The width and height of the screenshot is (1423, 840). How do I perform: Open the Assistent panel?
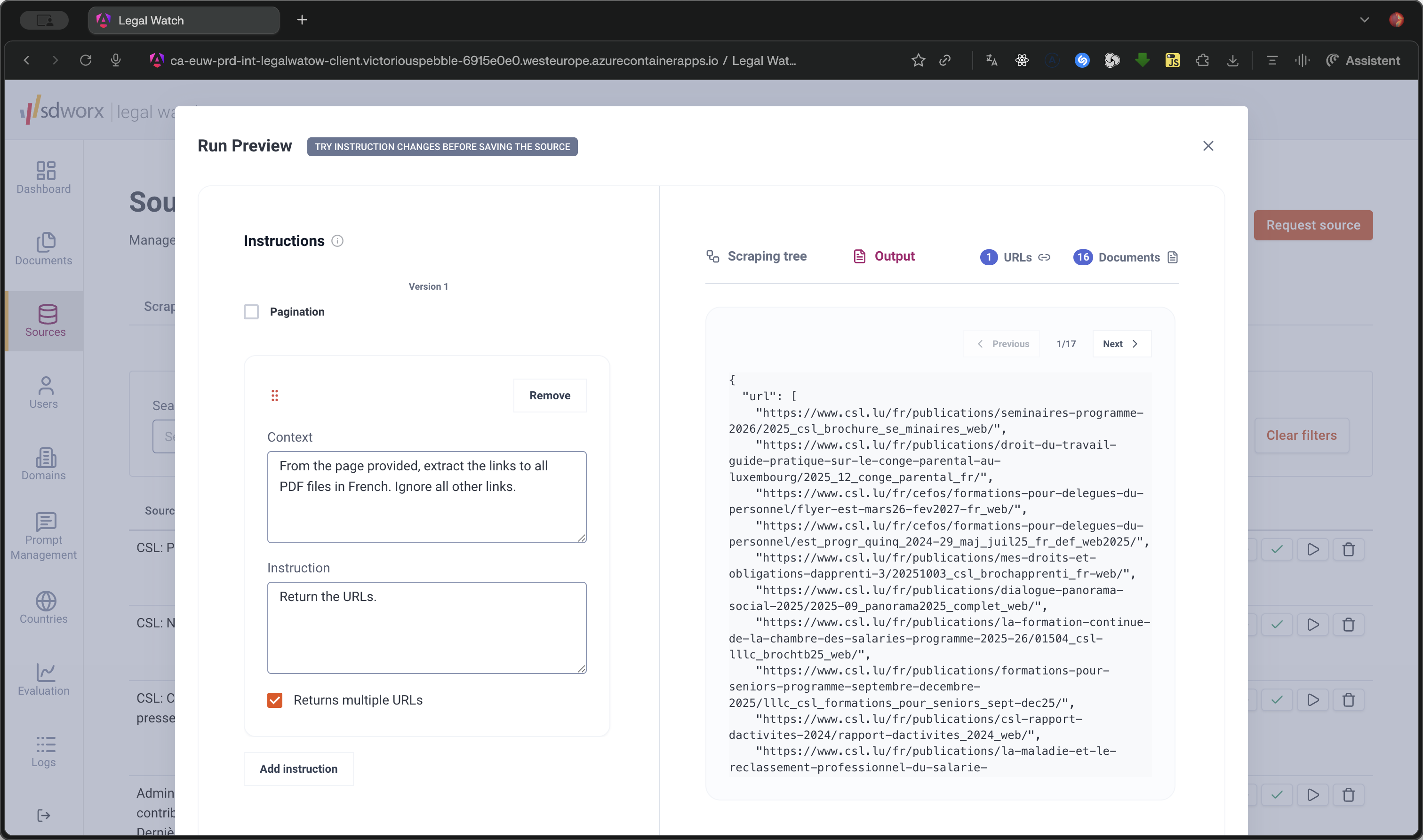pos(1364,60)
